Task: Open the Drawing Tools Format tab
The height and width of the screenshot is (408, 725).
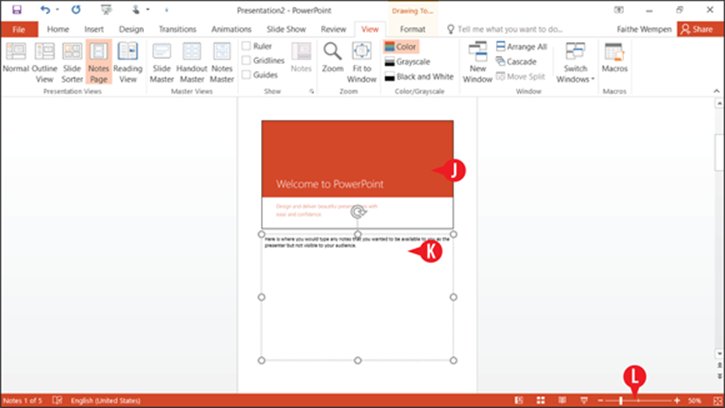Action: 412,29
